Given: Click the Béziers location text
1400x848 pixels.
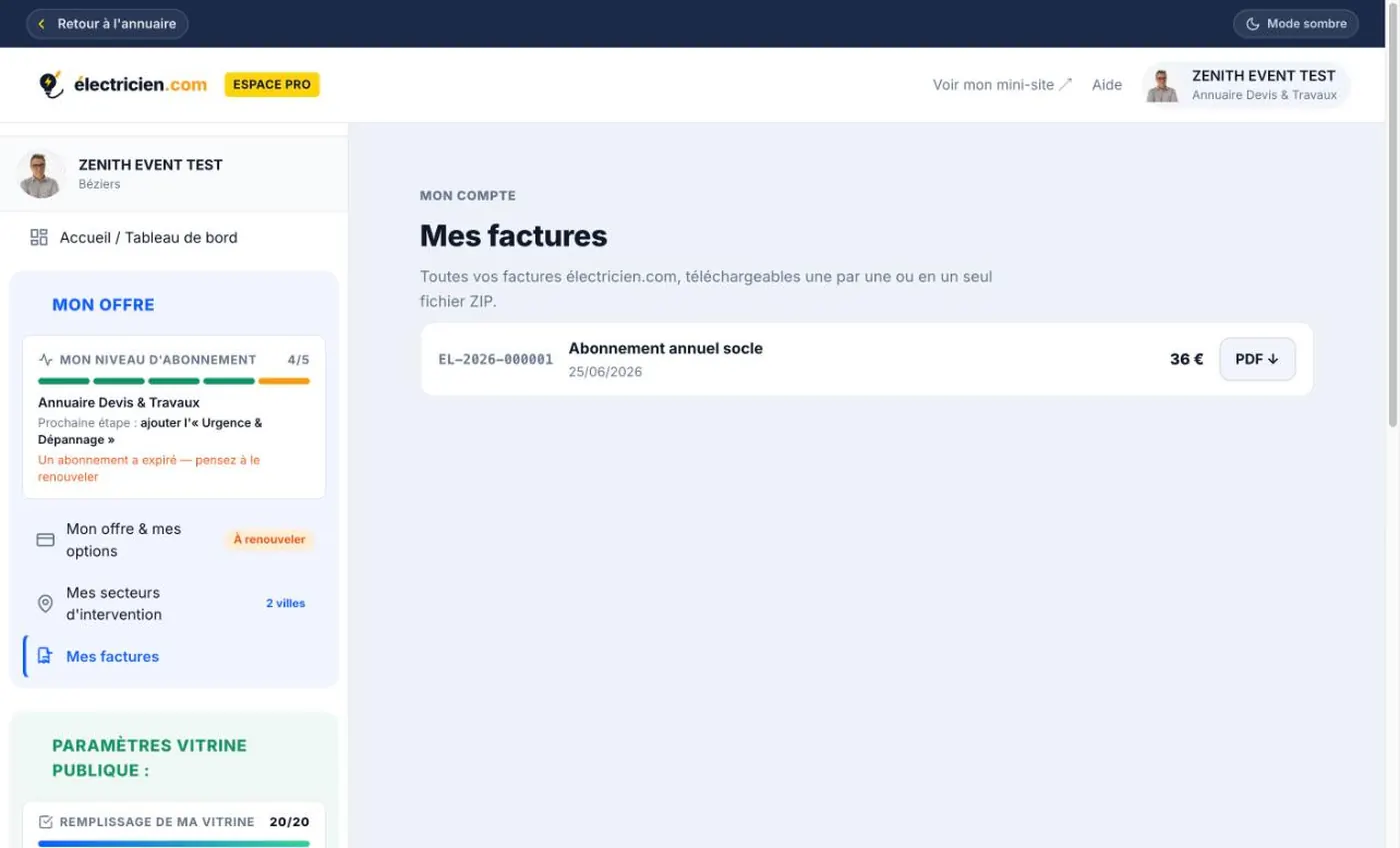Looking at the screenshot, I should [x=99, y=185].
